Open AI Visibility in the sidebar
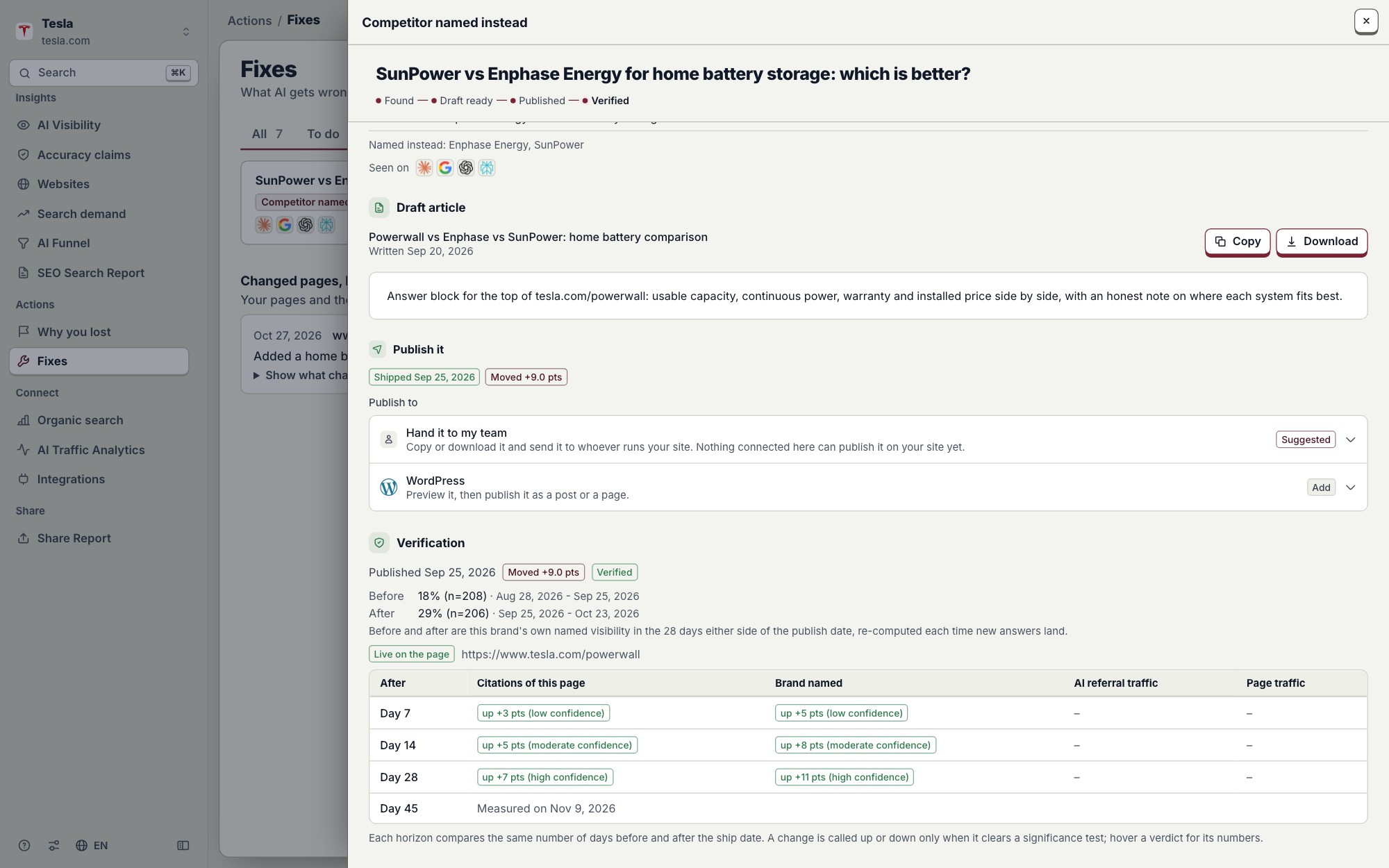The height and width of the screenshot is (868, 1389). [69, 125]
